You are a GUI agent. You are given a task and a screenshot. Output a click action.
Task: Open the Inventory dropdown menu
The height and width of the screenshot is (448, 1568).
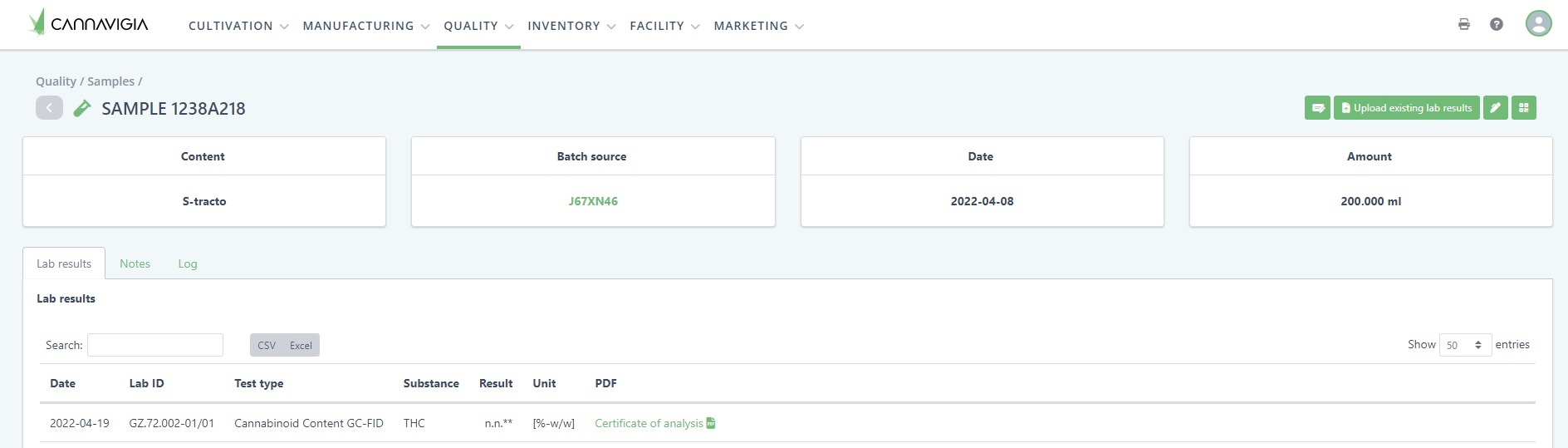point(571,26)
